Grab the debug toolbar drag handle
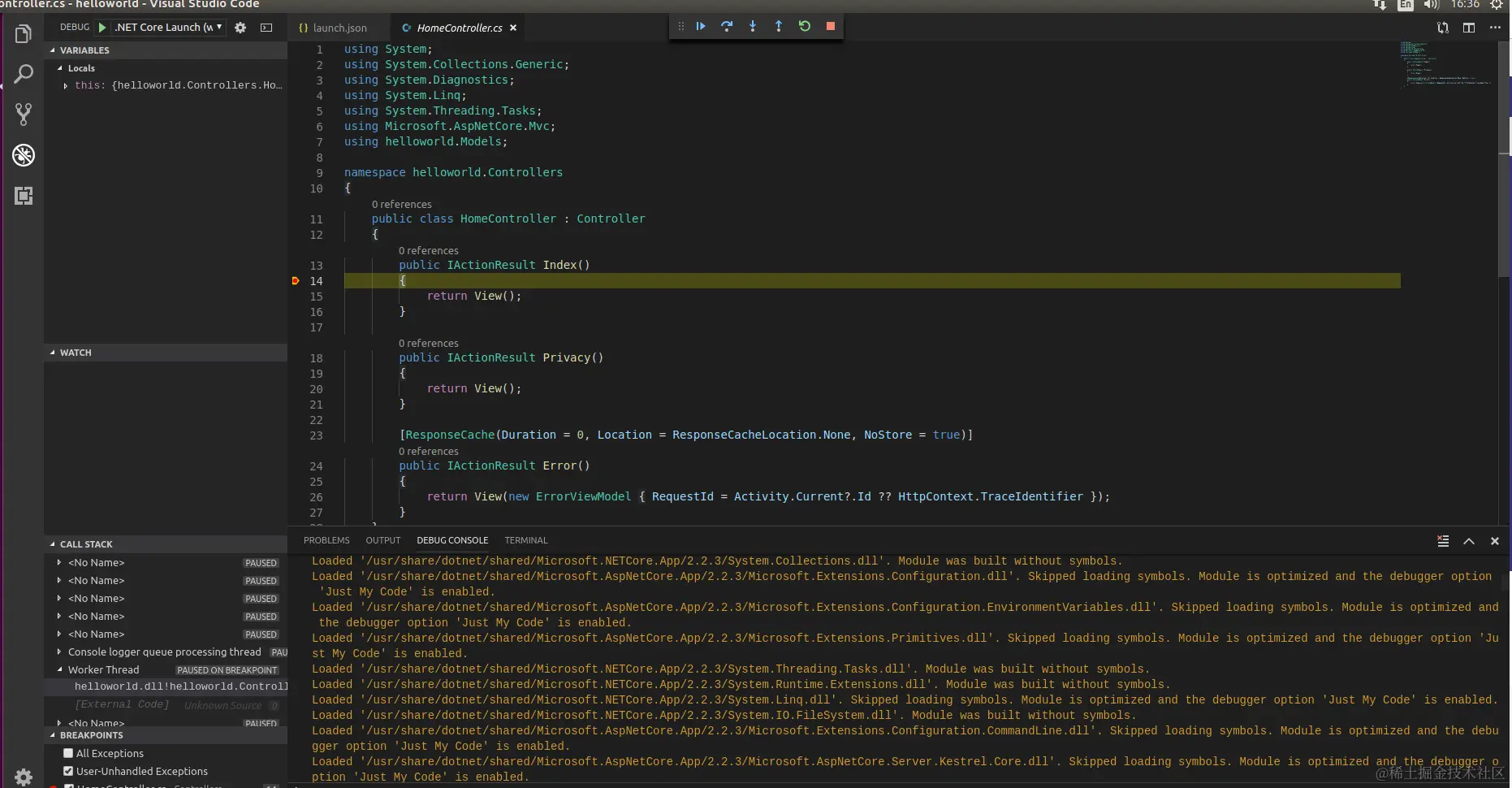 [681, 26]
